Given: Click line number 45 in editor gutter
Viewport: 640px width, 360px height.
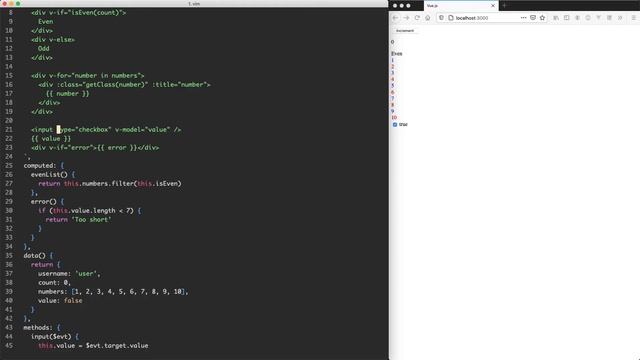Looking at the screenshot, I should tap(9, 346).
